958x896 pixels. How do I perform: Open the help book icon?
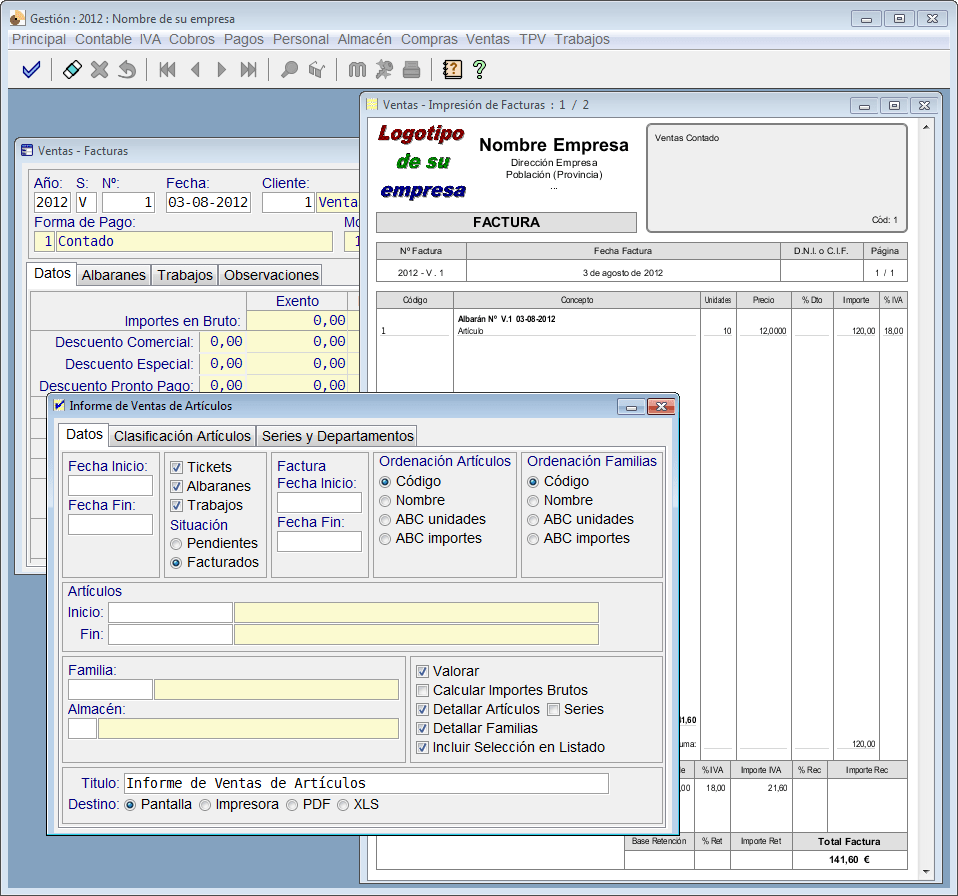coord(452,70)
